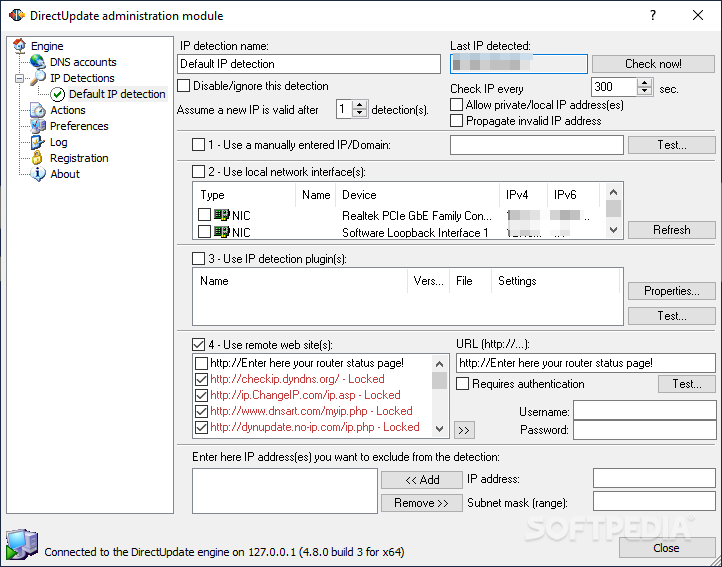
Task: Click the Preferences icon in tree
Action: click(38, 126)
